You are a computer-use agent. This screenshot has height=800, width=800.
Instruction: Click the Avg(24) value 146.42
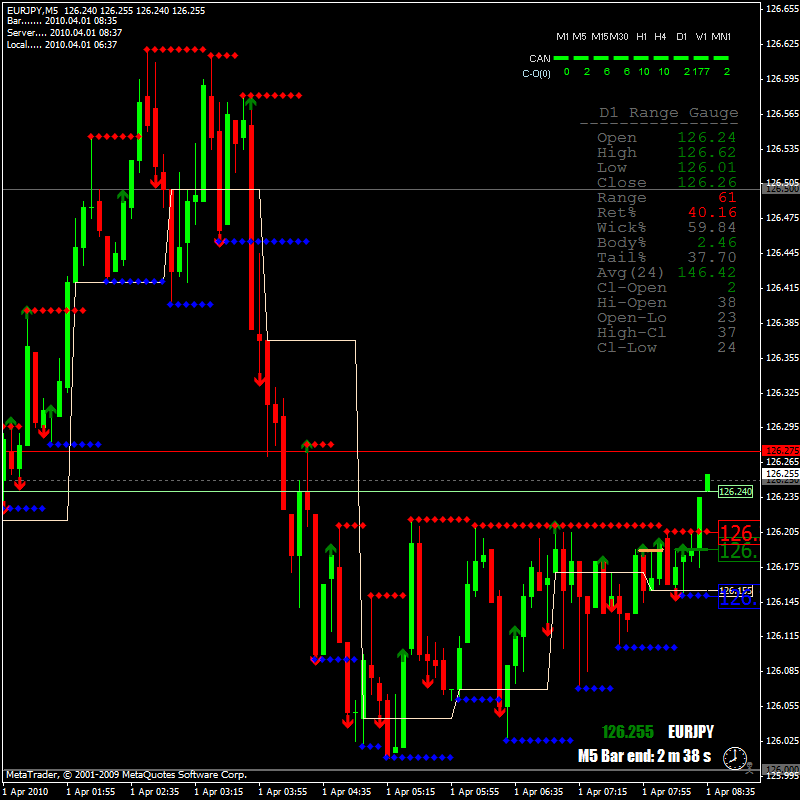(707, 272)
